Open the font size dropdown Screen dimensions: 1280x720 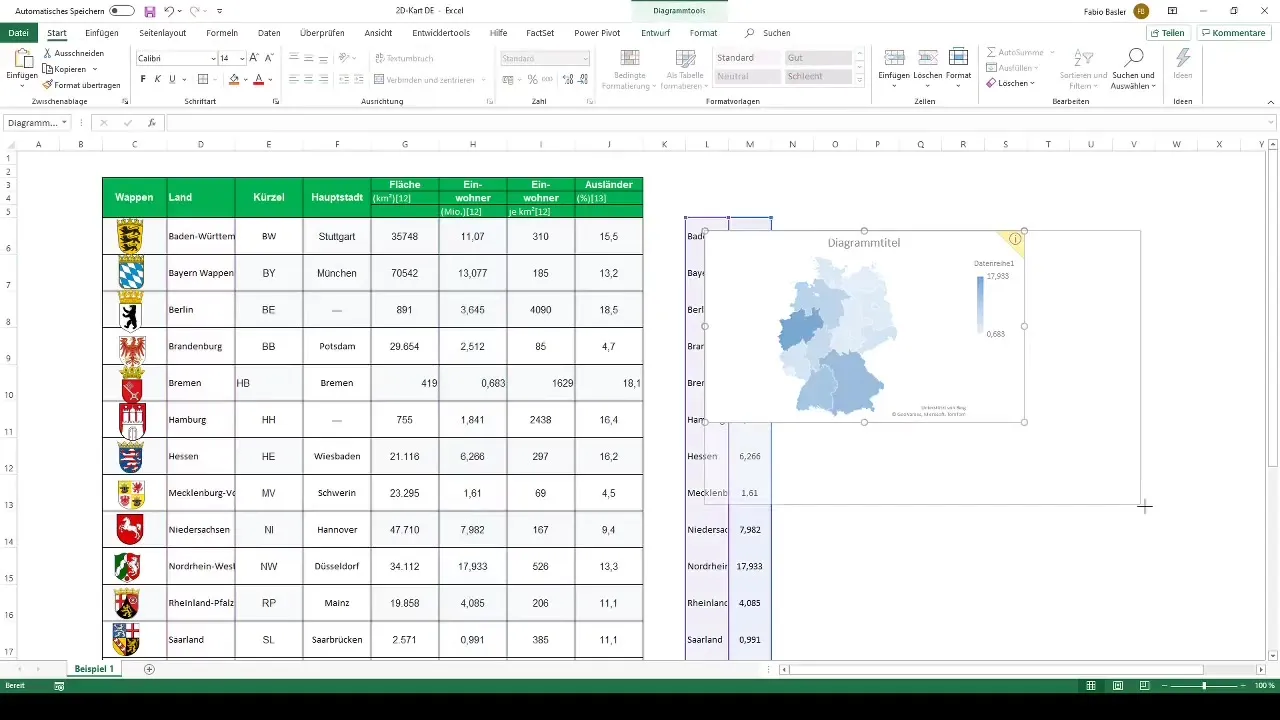coord(241,58)
